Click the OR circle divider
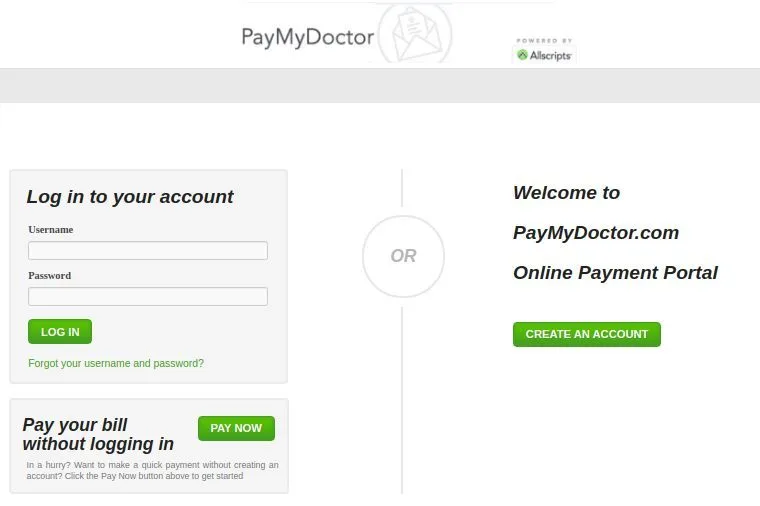This screenshot has height=506, width=760. tap(403, 256)
